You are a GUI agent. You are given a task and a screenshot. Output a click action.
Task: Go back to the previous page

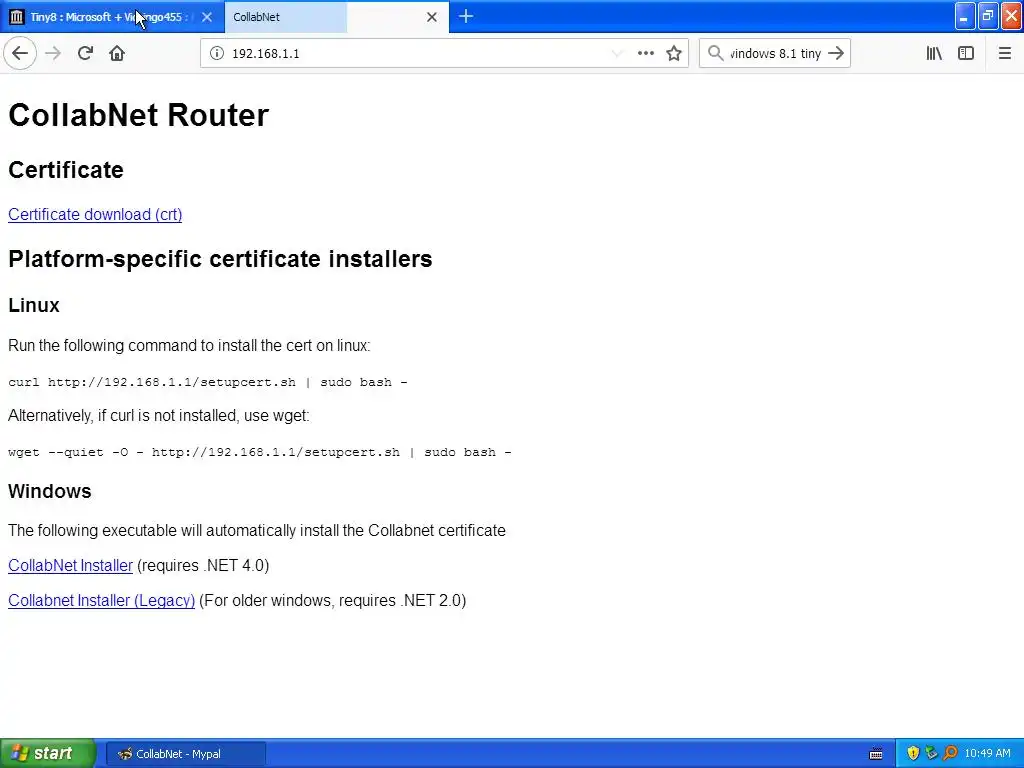20,53
